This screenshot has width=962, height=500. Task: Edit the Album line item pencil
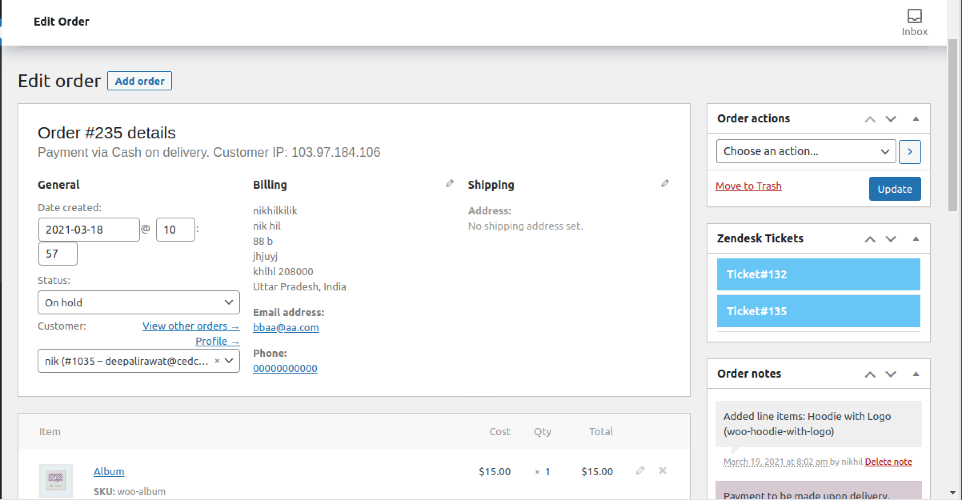640,471
